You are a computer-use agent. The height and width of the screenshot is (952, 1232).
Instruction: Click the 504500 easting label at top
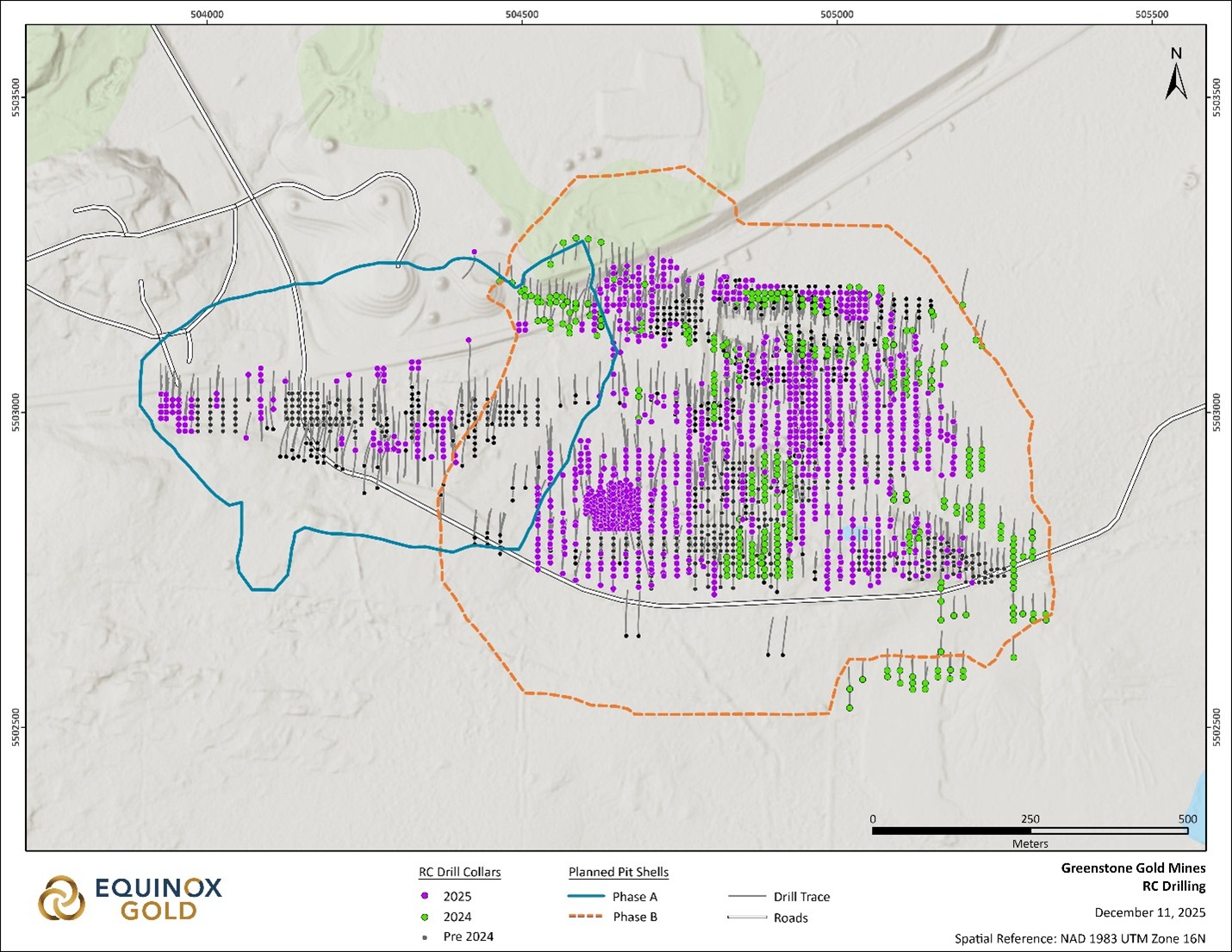(x=522, y=14)
